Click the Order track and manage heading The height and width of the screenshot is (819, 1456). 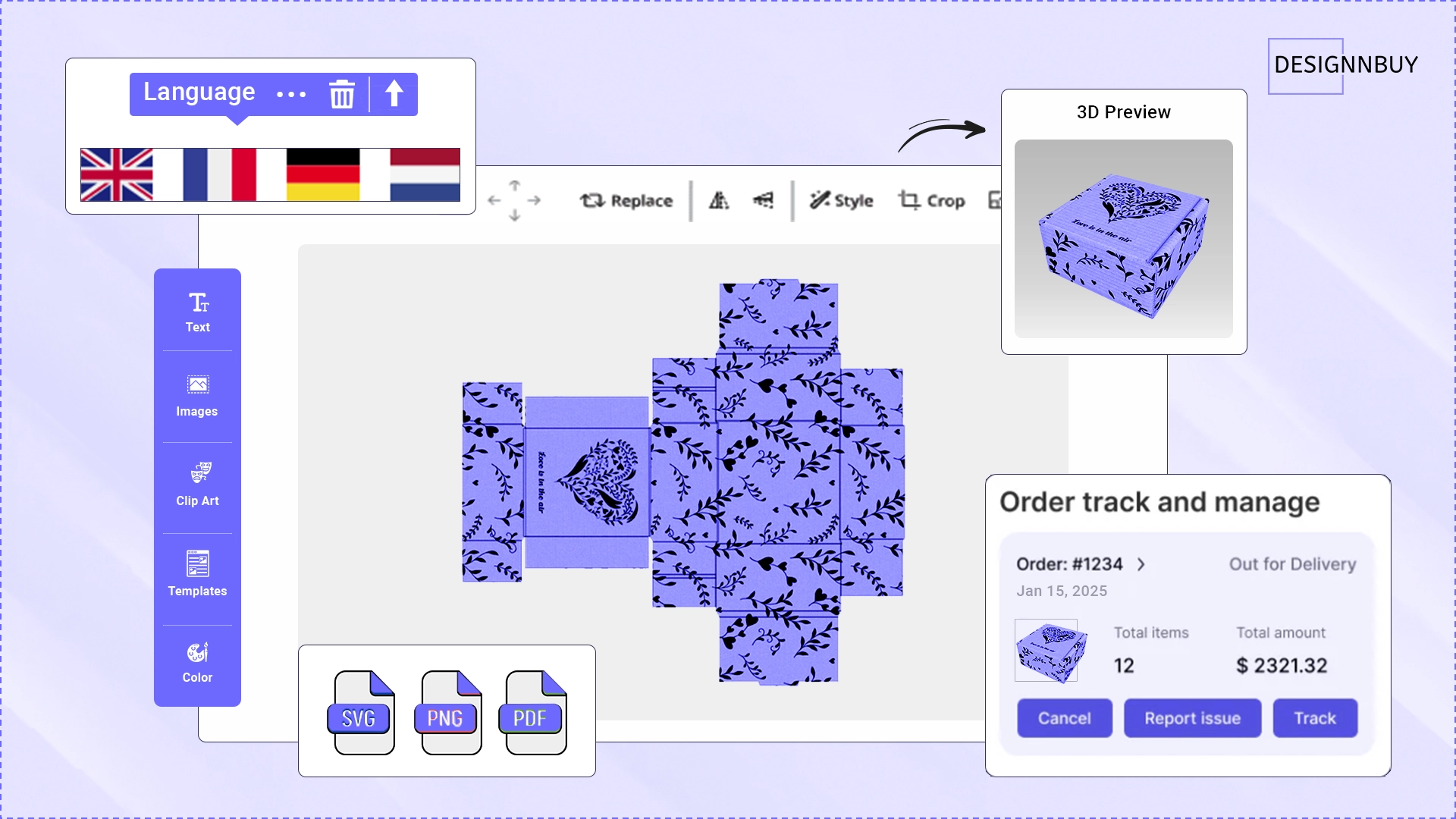tap(1159, 502)
